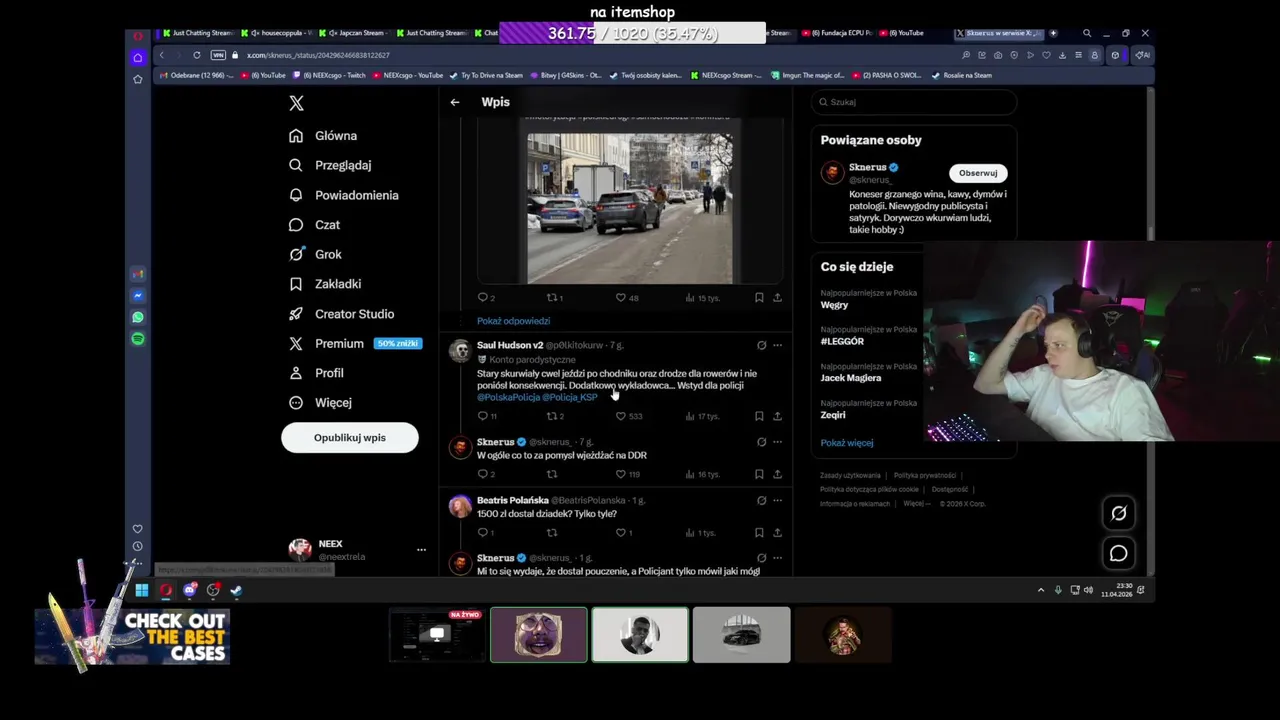The height and width of the screenshot is (720, 1280).
Task: Click the Szukaj search field
Action: [x=913, y=102]
